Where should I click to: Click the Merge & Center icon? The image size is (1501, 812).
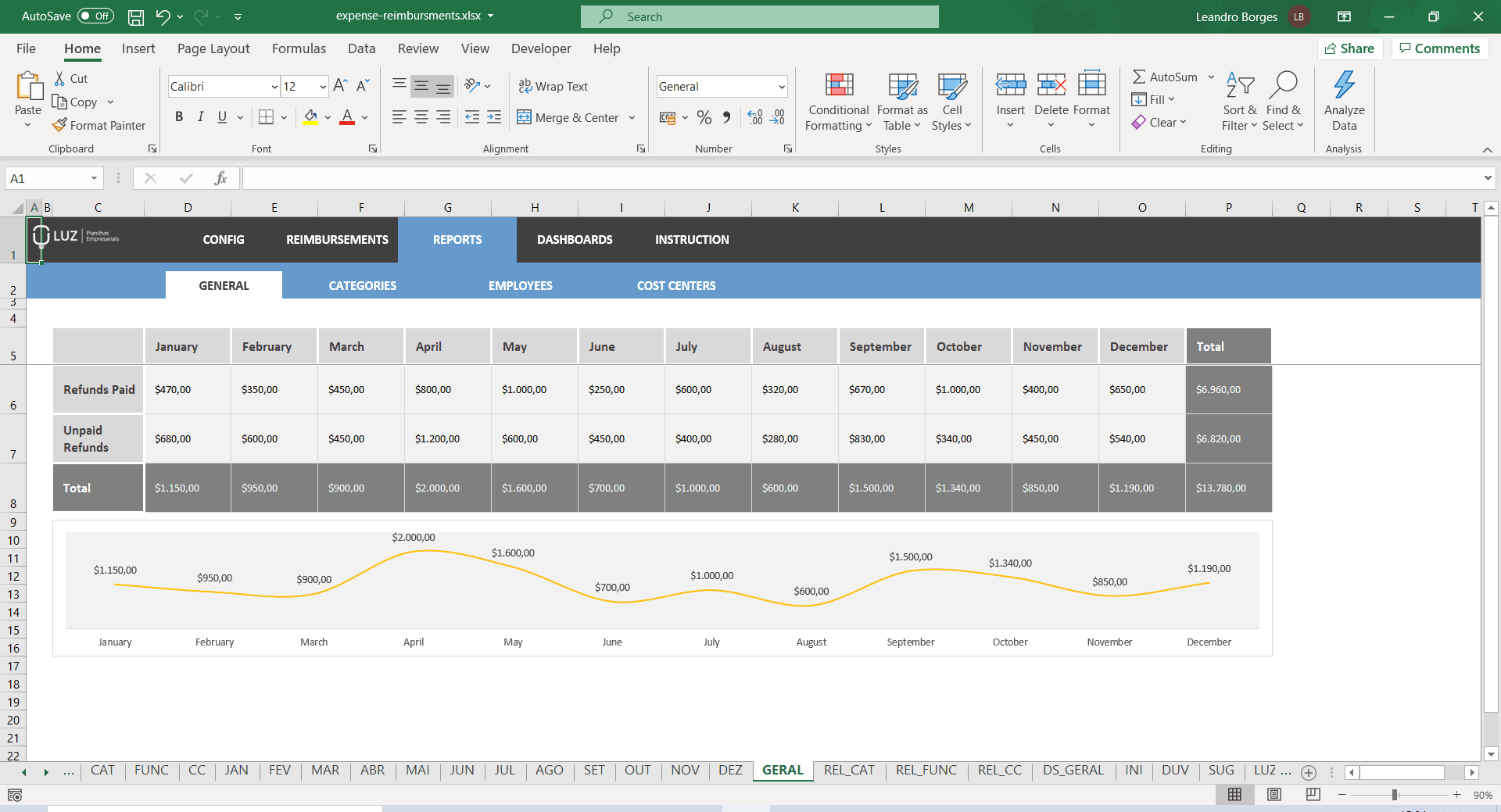tap(523, 117)
